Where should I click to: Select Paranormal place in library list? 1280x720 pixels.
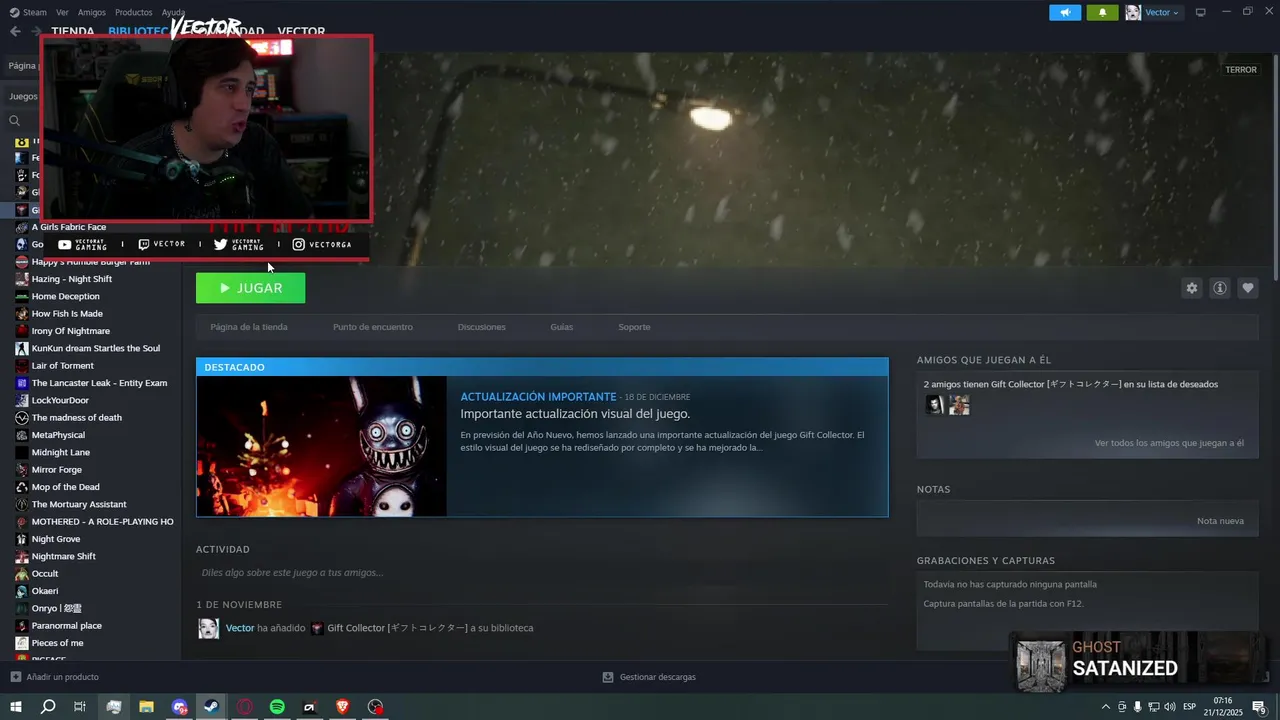(x=67, y=626)
